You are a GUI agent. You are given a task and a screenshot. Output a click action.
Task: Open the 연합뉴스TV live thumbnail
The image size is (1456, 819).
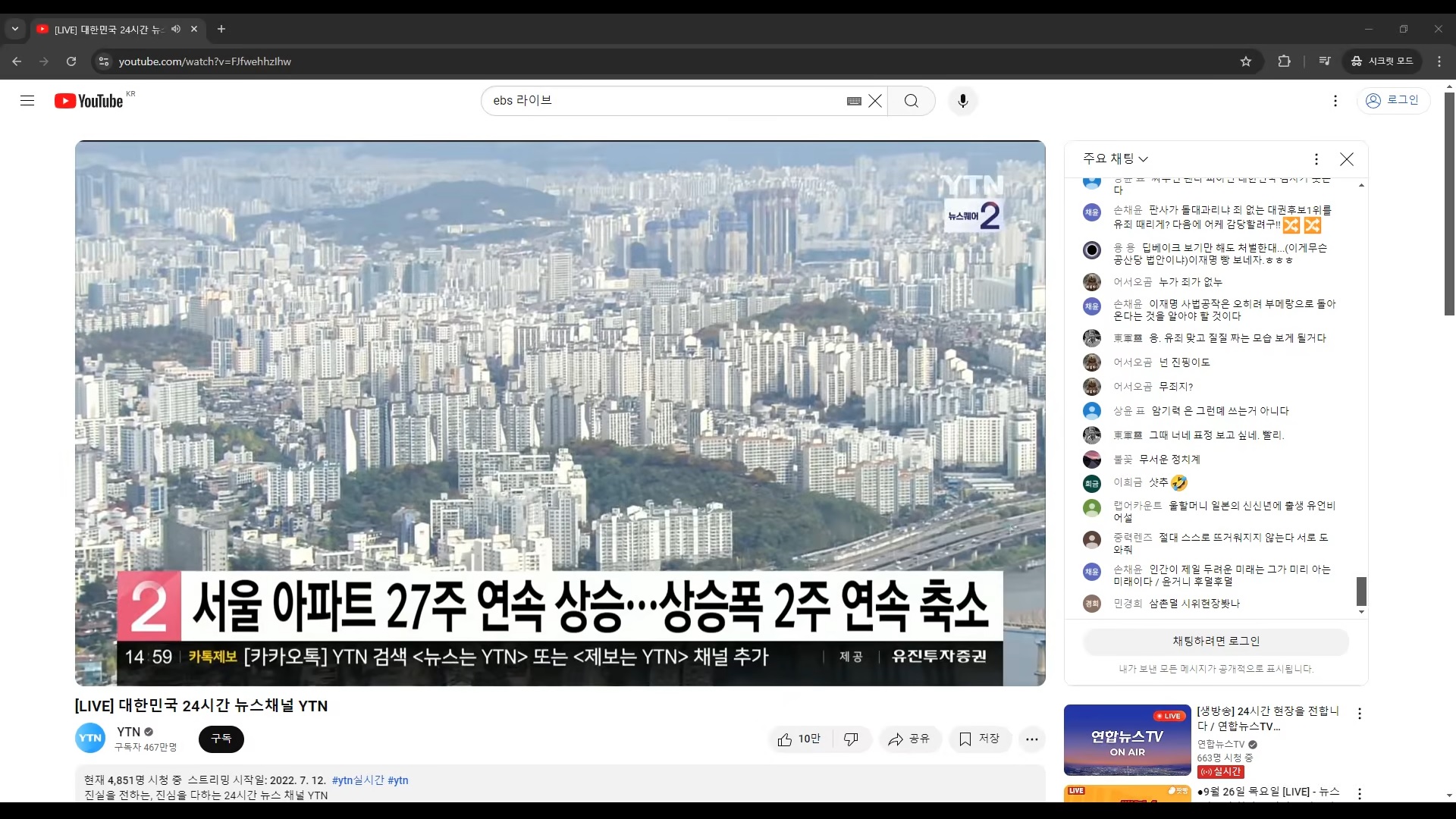tap(1127, 740)
